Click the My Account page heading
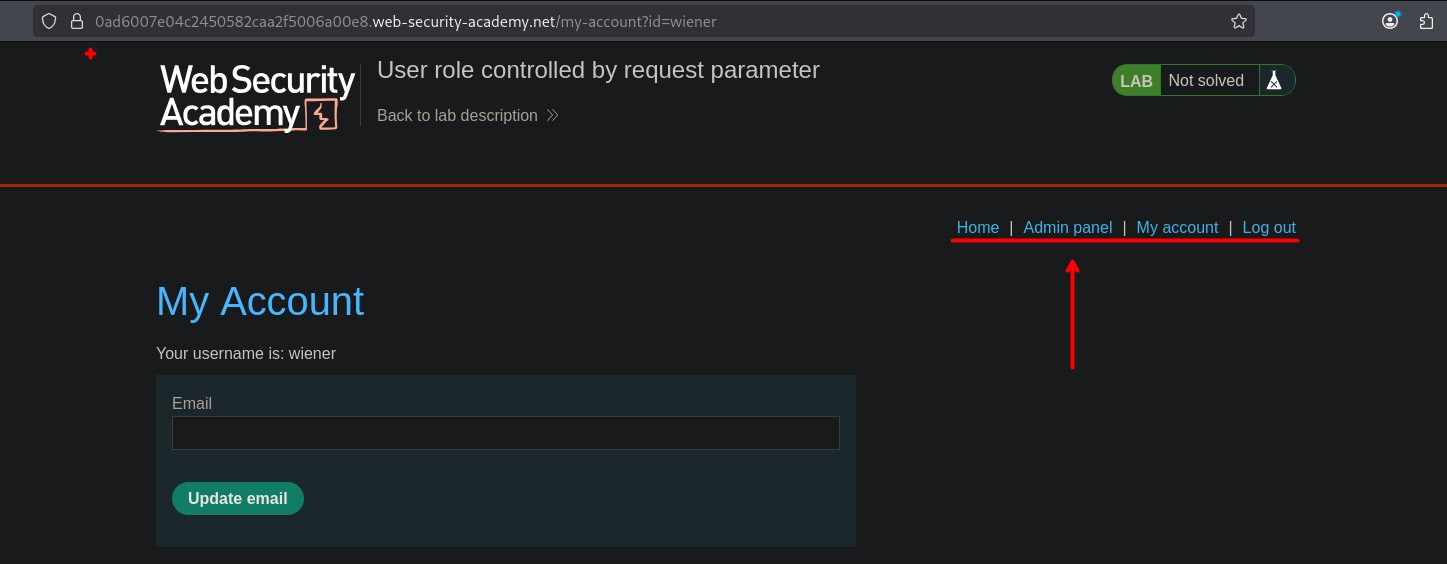The image size is (1447, 564). coord(260,302)
